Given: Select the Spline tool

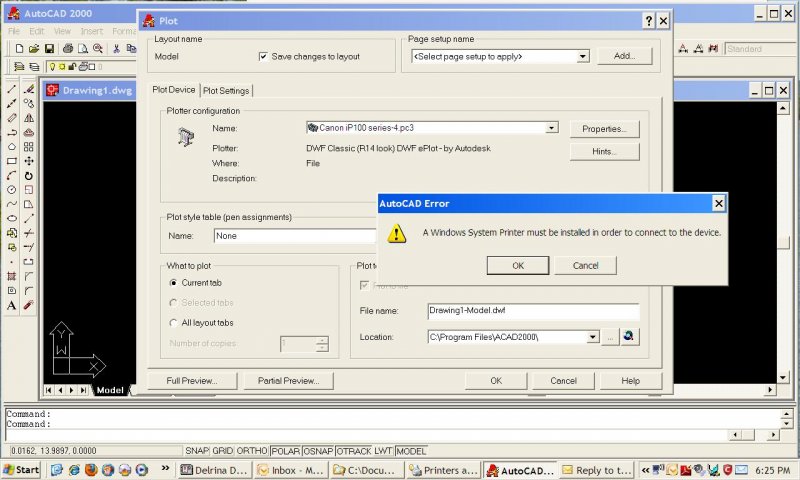Looking at the screenshot, I should (12, 204).
